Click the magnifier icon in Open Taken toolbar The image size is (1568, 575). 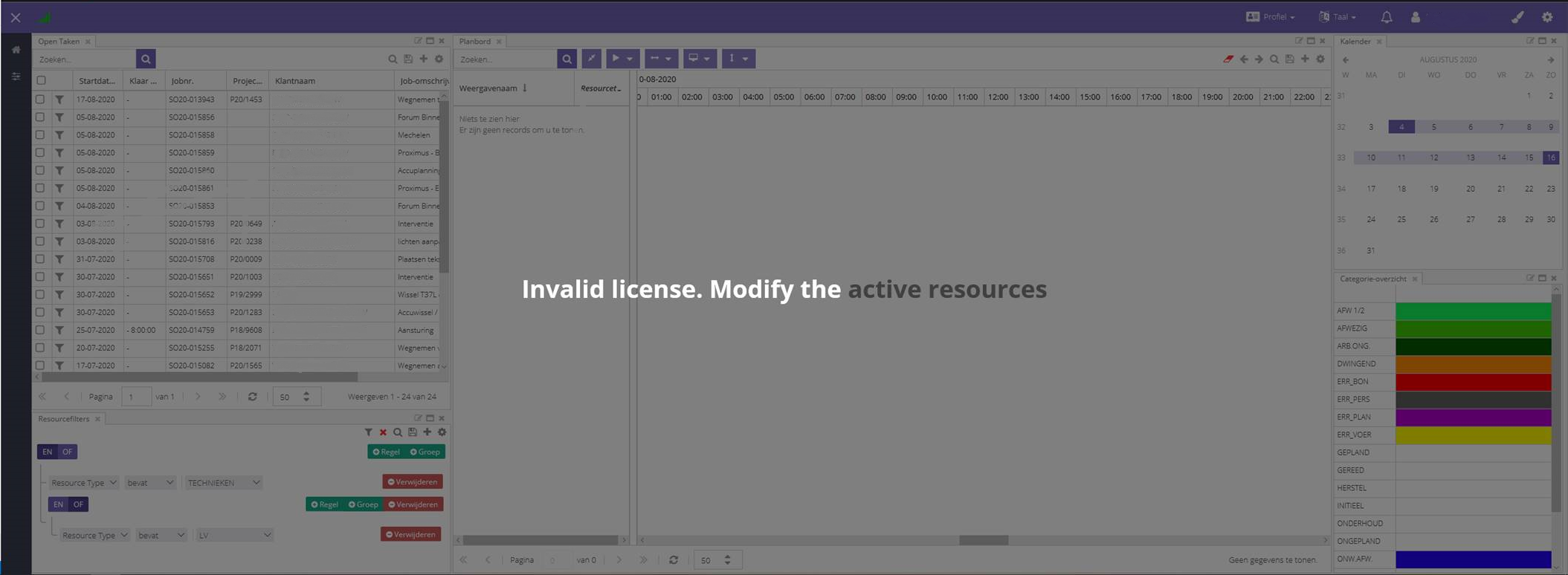pos(393,59)
